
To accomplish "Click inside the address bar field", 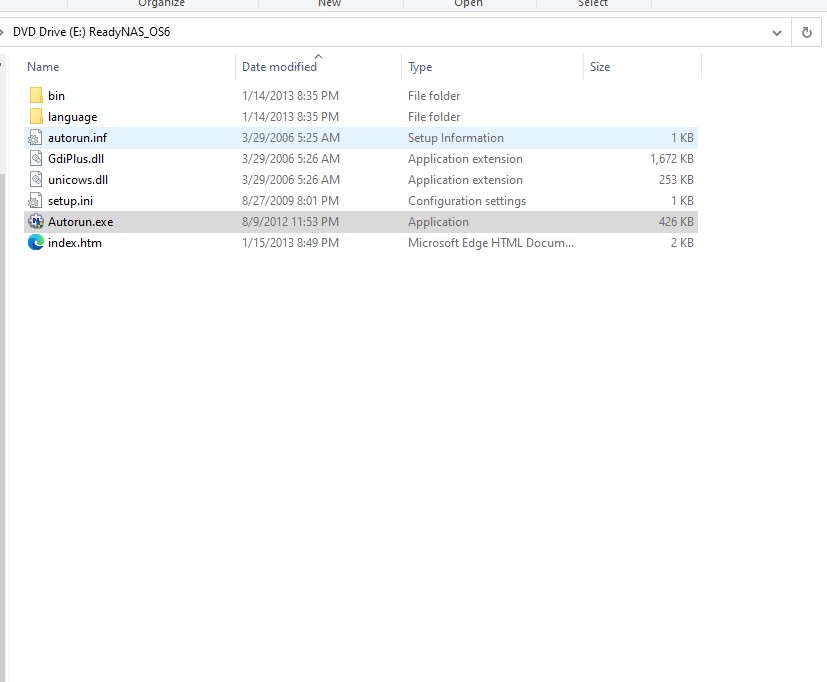I will pos(400,31).
